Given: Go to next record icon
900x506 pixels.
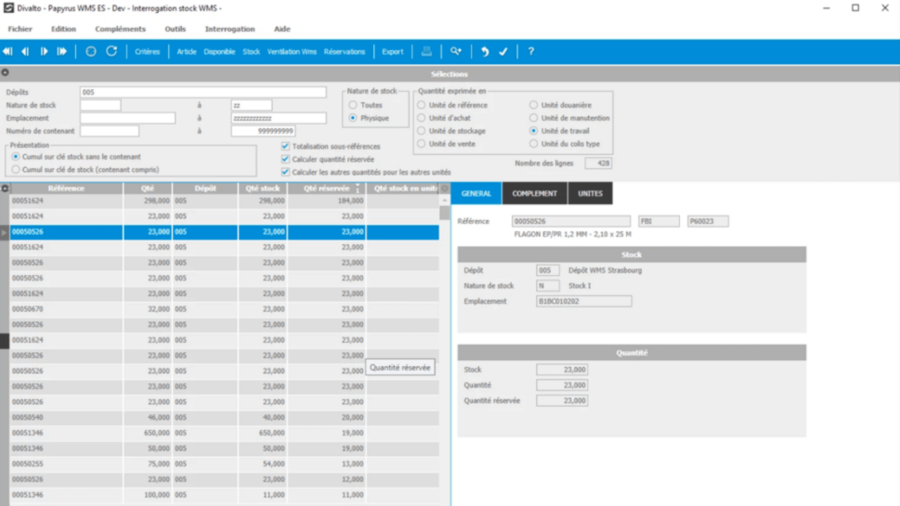Looking at the screenshot, I should click(x=44, y=52).
